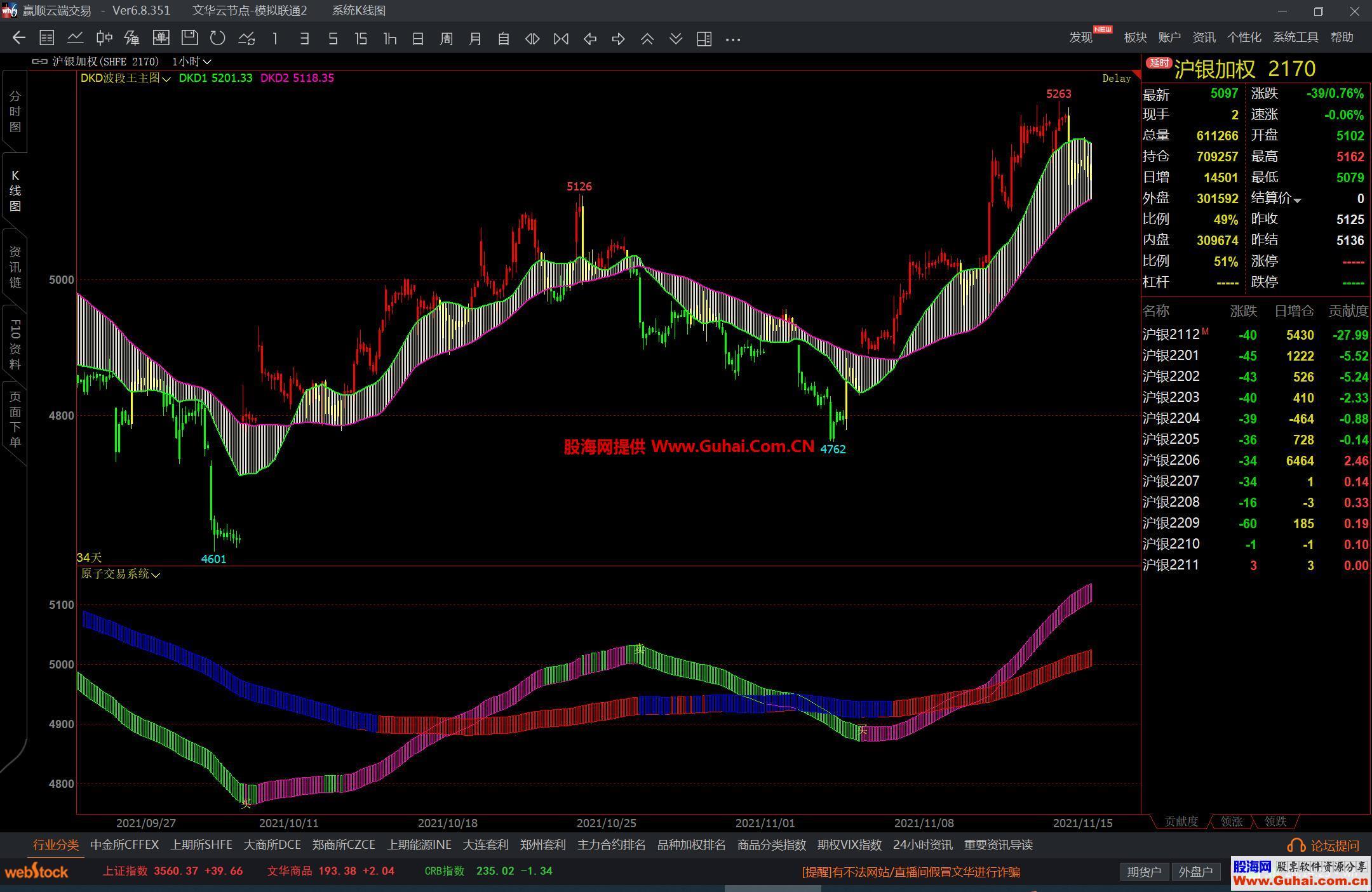Open the split panel layout icon

[x=704, y=39]
